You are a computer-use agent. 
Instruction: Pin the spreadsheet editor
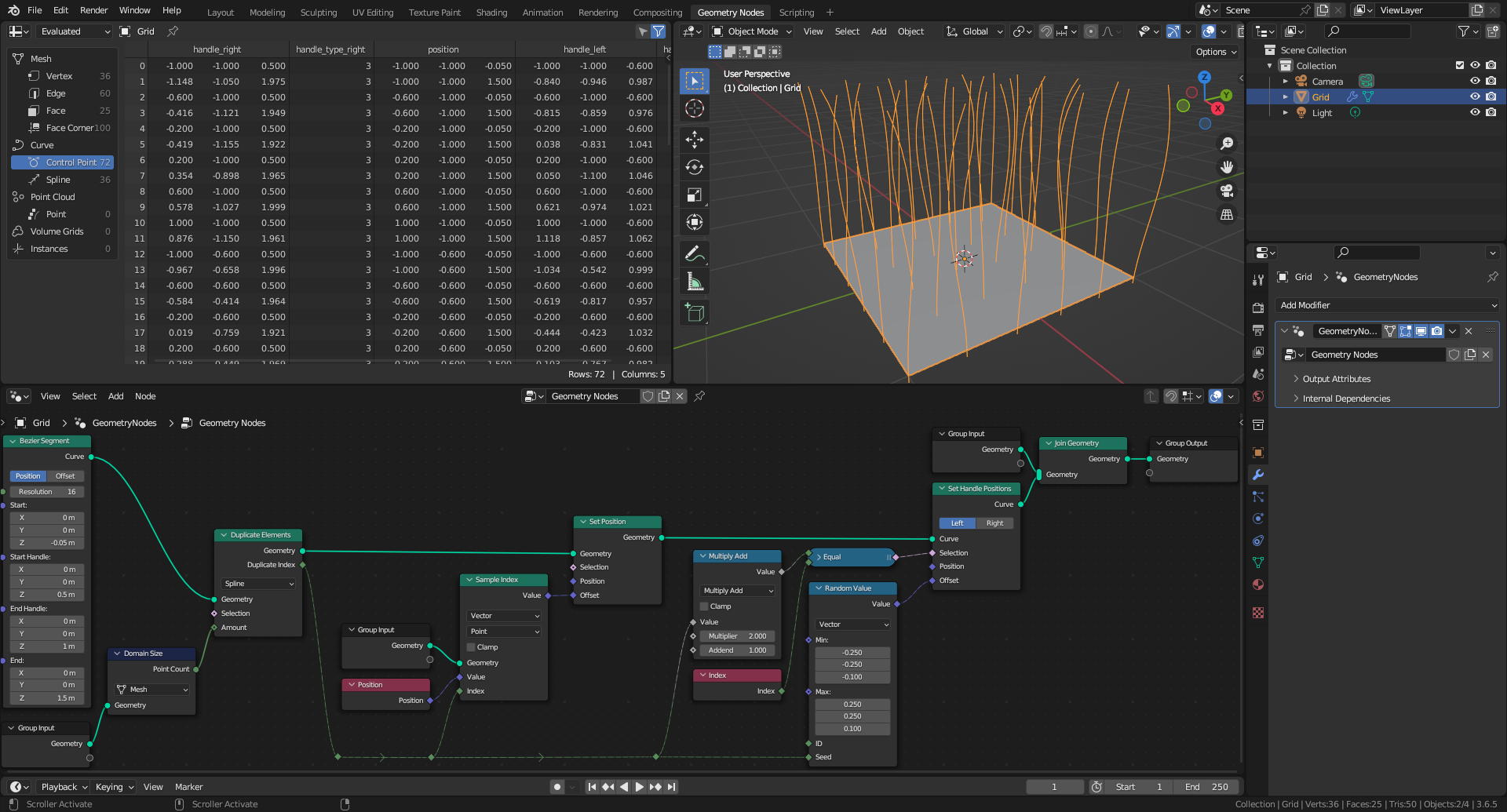click(x=173, y=31)
